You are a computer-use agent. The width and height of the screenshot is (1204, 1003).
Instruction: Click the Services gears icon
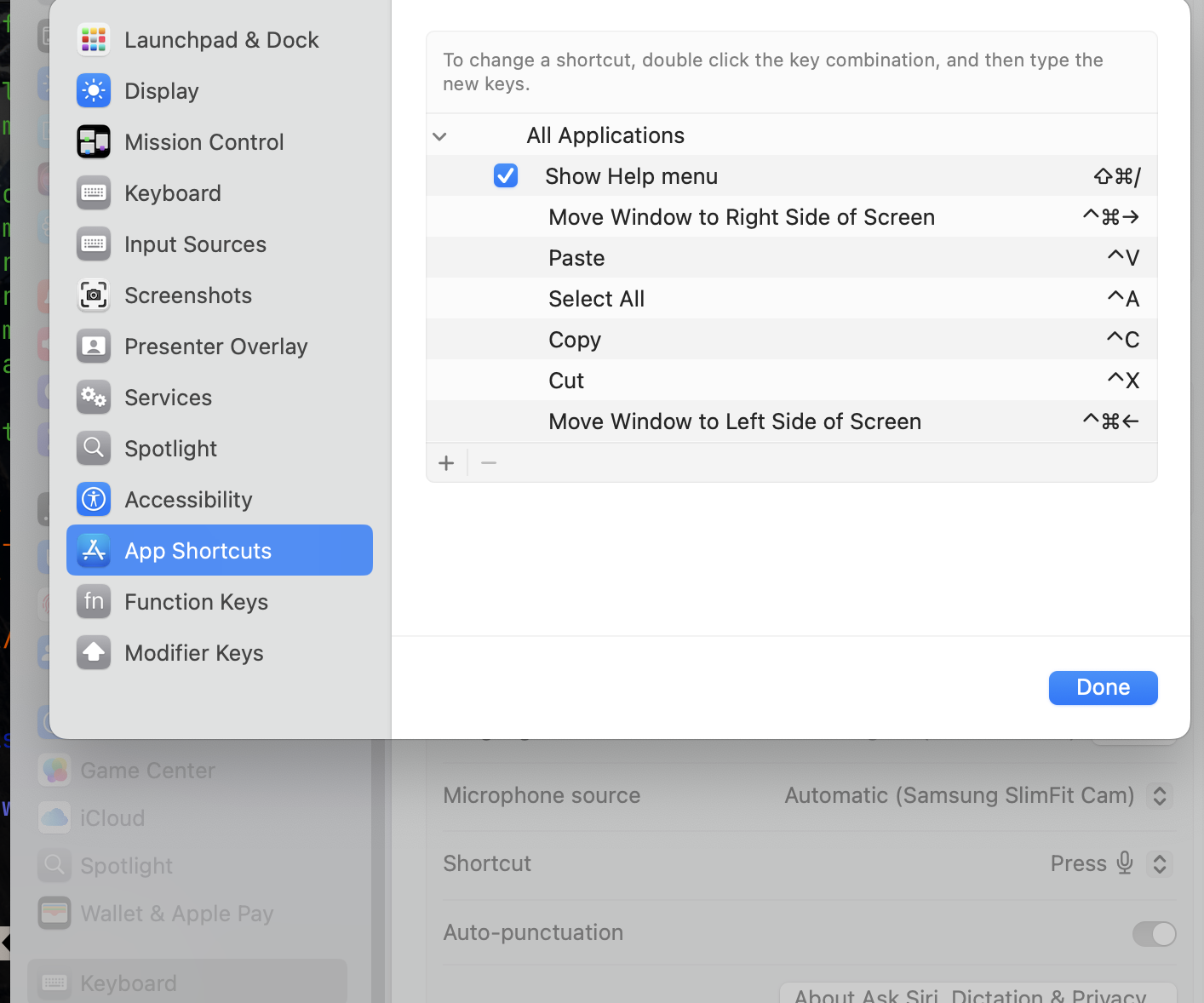(94, 398)
